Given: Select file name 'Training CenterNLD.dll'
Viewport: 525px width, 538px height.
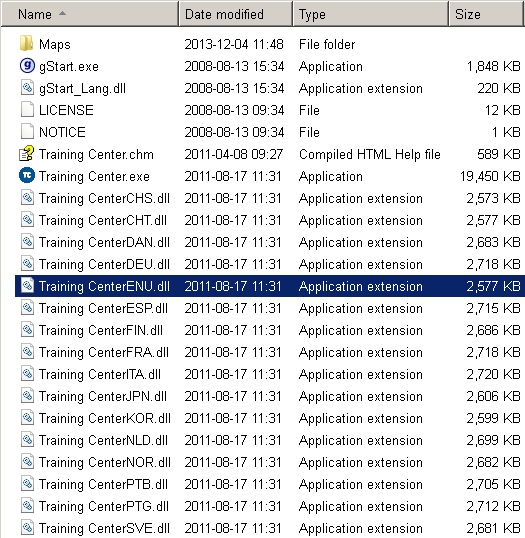Looking at the screenshot, I should [x=103, y=440].
